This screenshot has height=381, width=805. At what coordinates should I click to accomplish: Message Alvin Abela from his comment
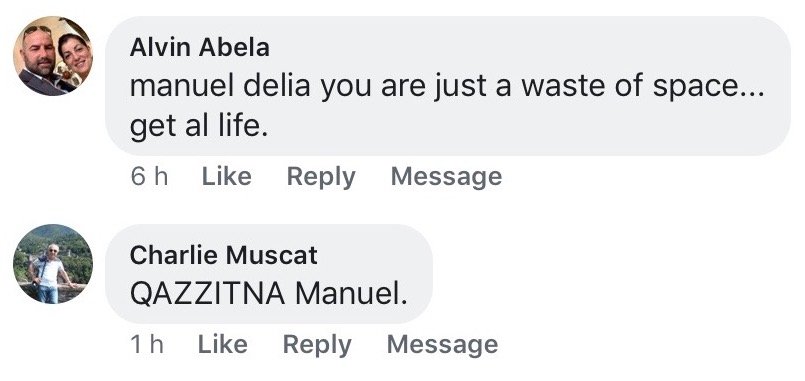(446, 177)
